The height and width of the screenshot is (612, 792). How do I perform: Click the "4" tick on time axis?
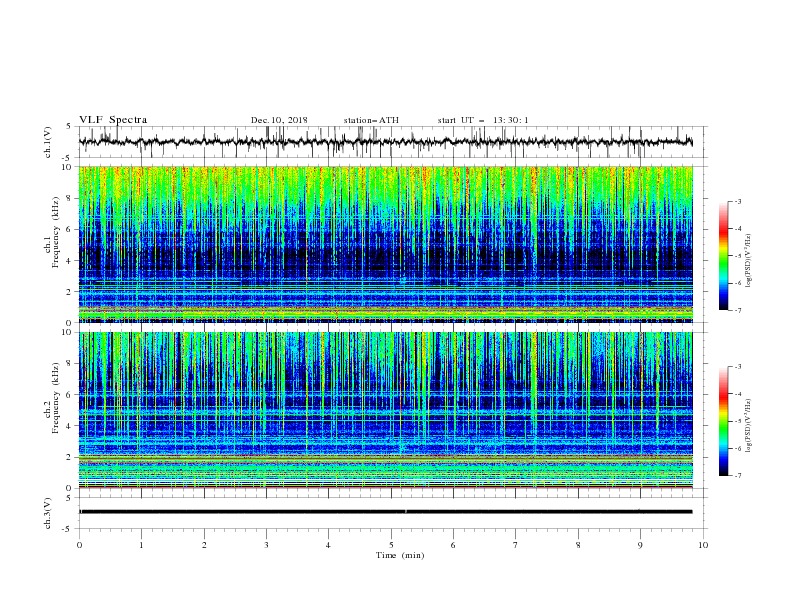click(328, 545)
